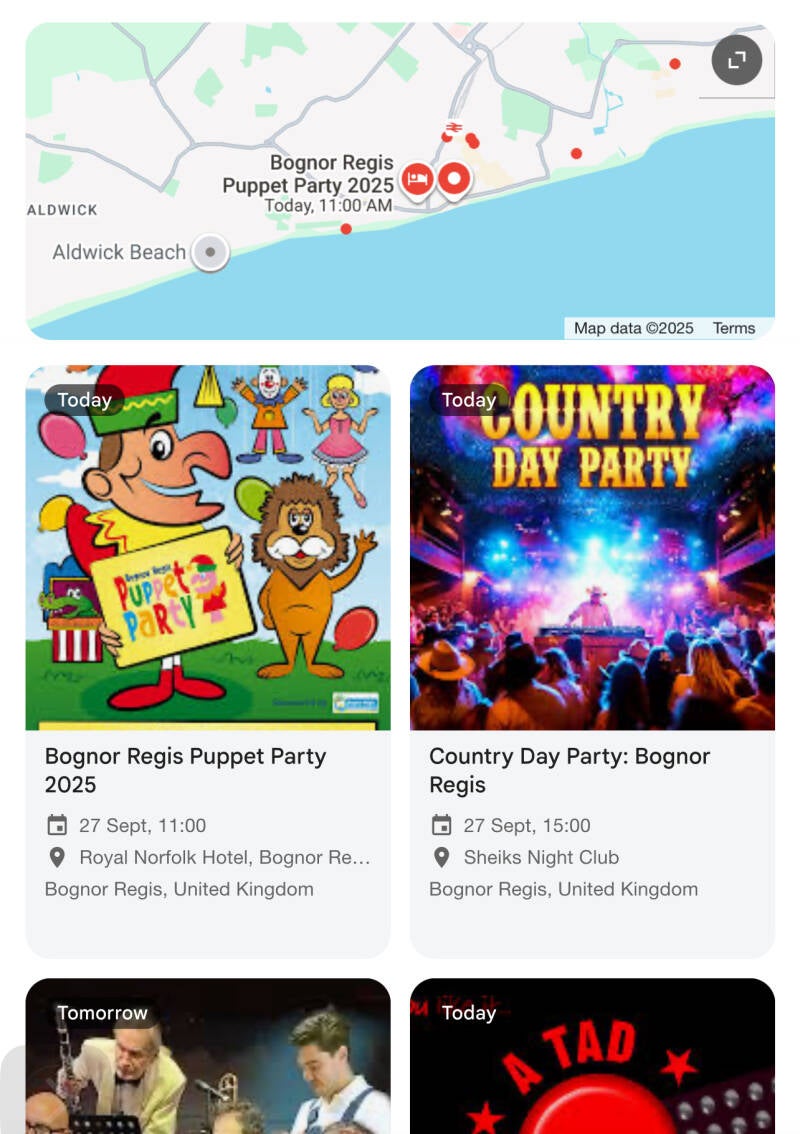Click the Puppet Party cartoon poster image
800x1134 pixels.
(208, 547)
